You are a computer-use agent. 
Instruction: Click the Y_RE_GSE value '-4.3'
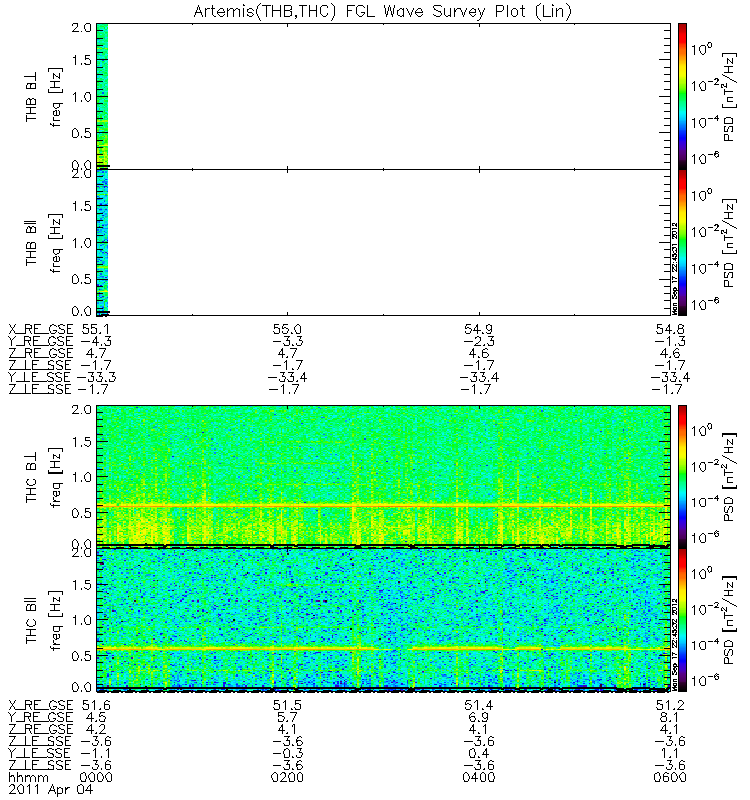click(x=96, y=341)
